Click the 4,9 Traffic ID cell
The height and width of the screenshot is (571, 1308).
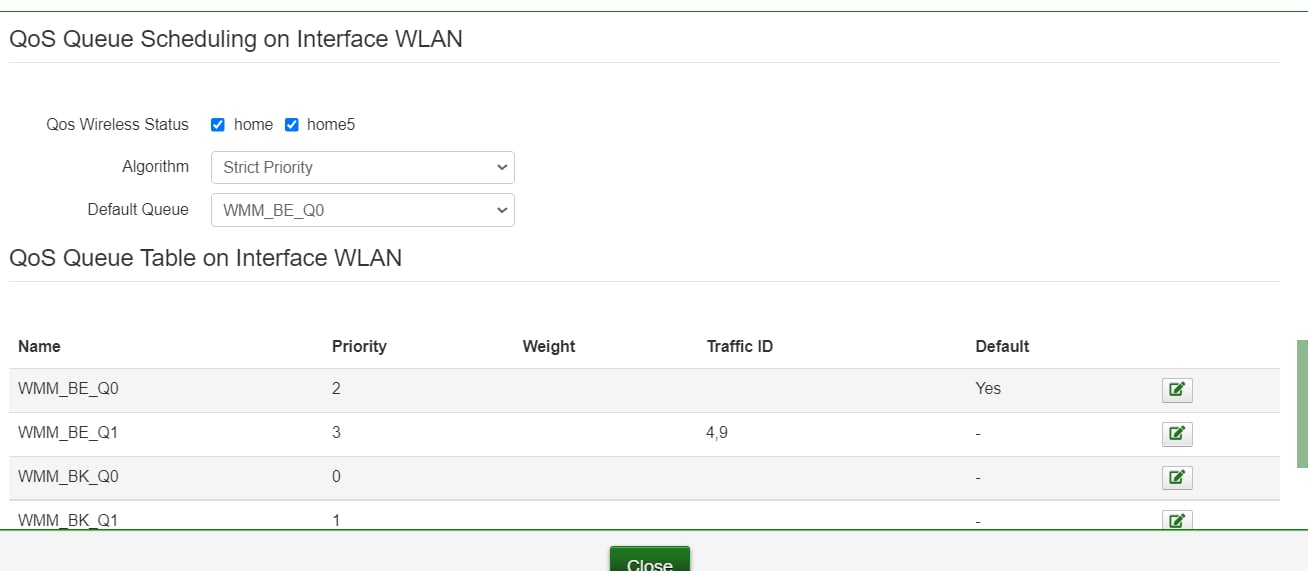tap(717, 433)
